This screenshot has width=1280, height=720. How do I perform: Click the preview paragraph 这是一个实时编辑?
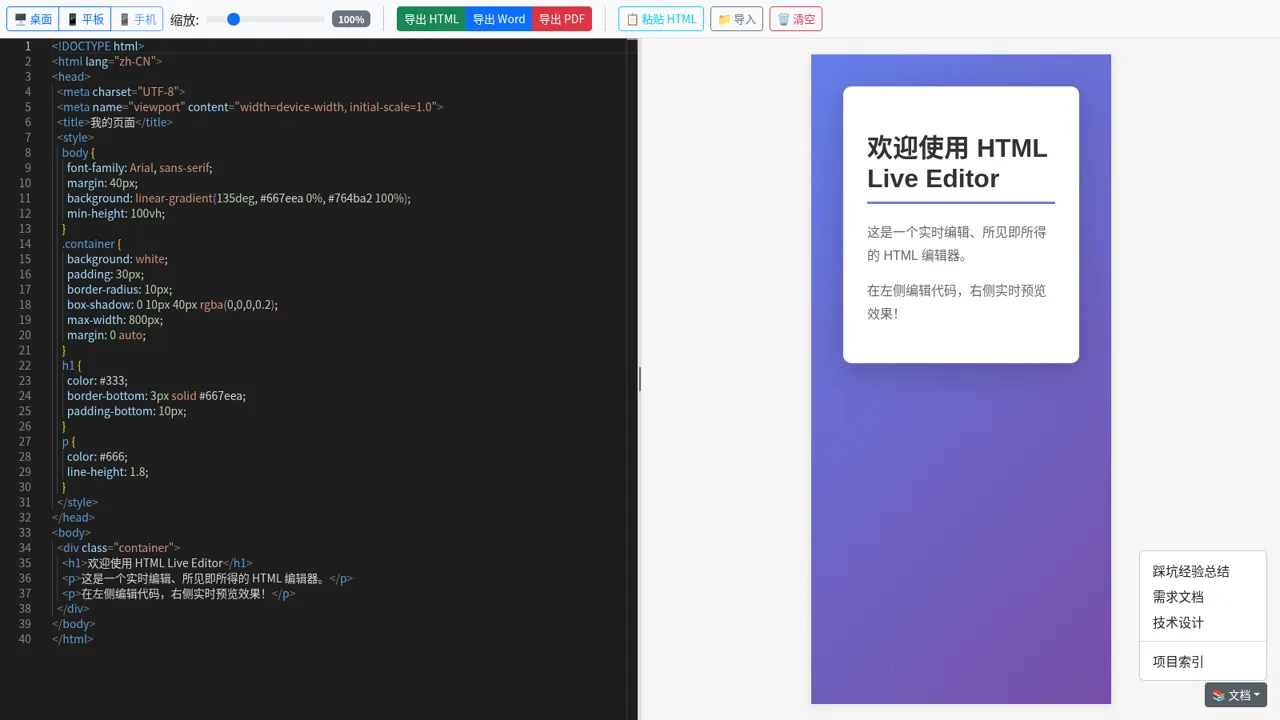961,243
